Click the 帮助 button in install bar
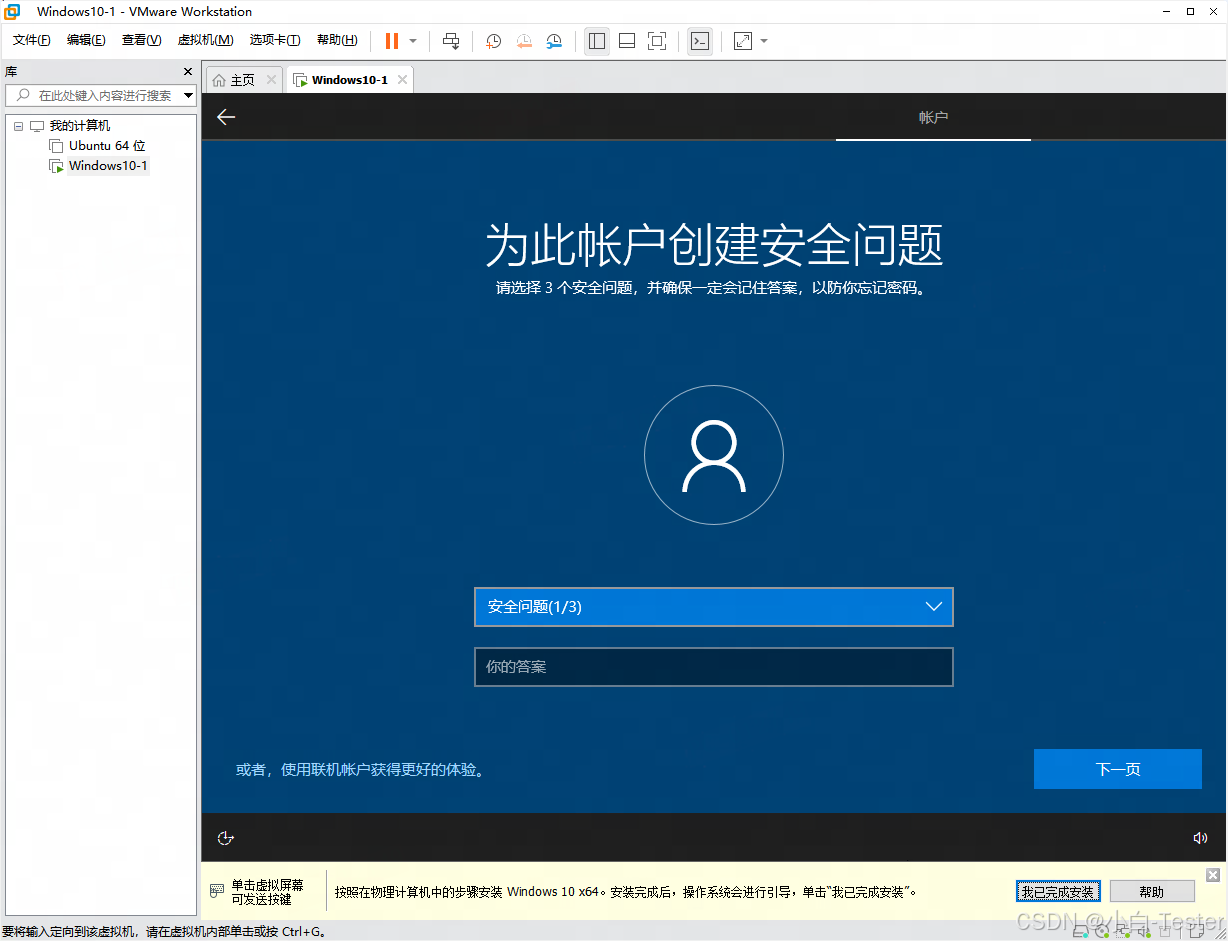Viewport: 1228px width, 941px height. pos(1152,892)
